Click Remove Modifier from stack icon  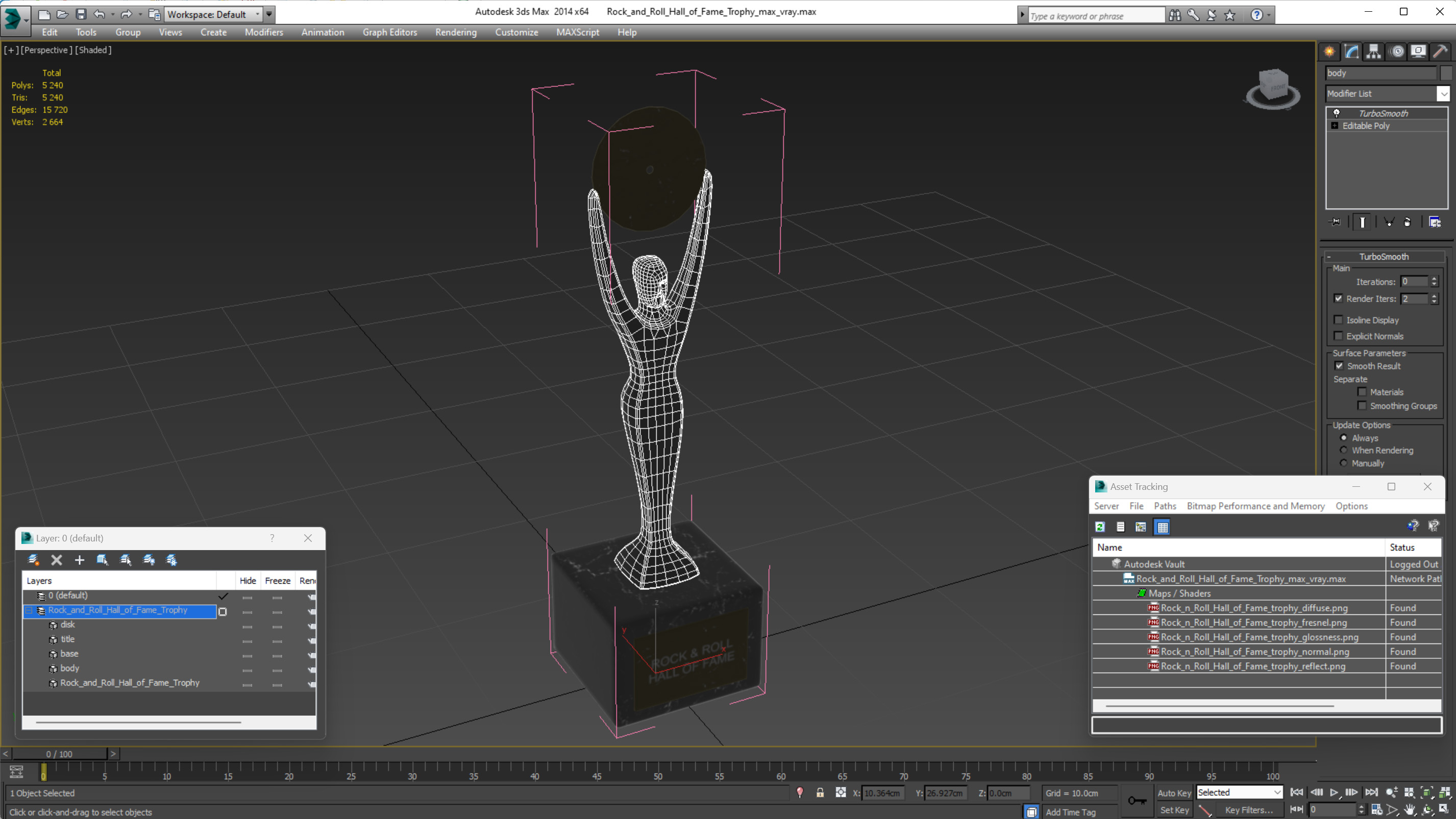point(1408,222)
